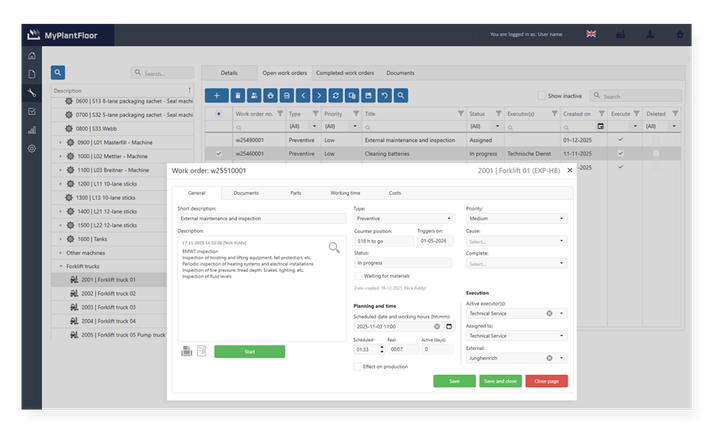
Task: Toggle the Waiting for materials checkbox
Action: (358, 276)
